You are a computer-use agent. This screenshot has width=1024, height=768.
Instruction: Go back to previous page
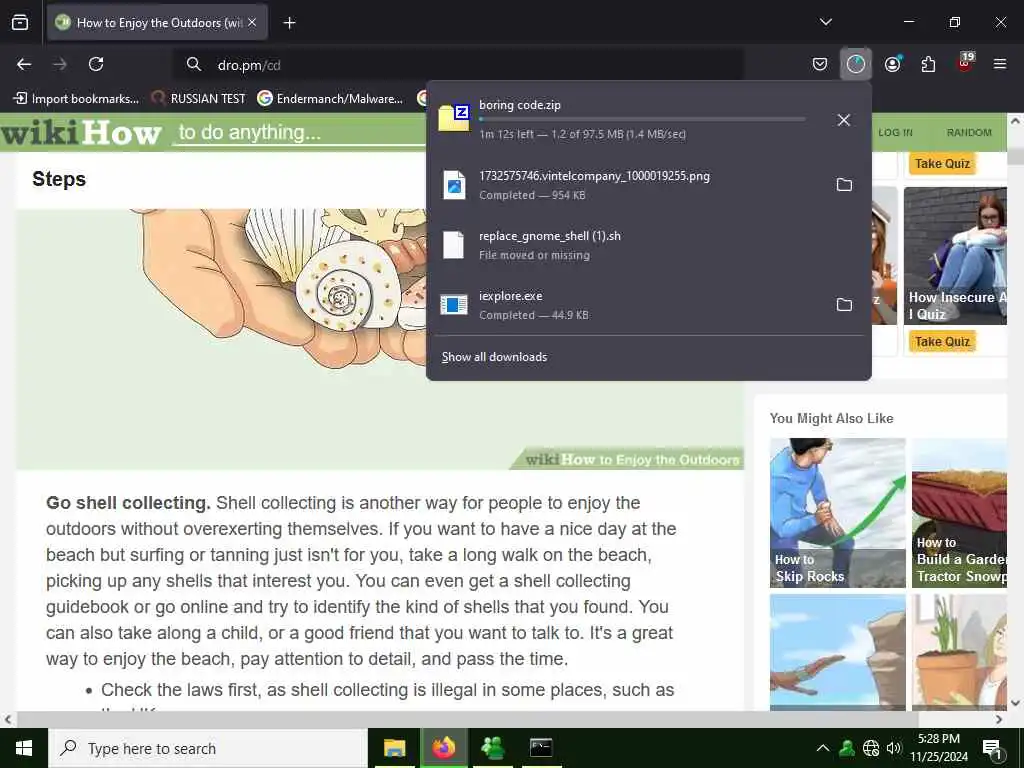coord(24,64)
